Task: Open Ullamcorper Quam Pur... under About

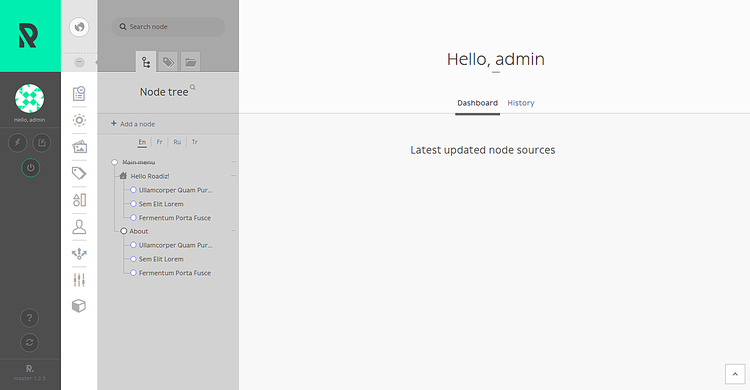Action: point(176,245)
